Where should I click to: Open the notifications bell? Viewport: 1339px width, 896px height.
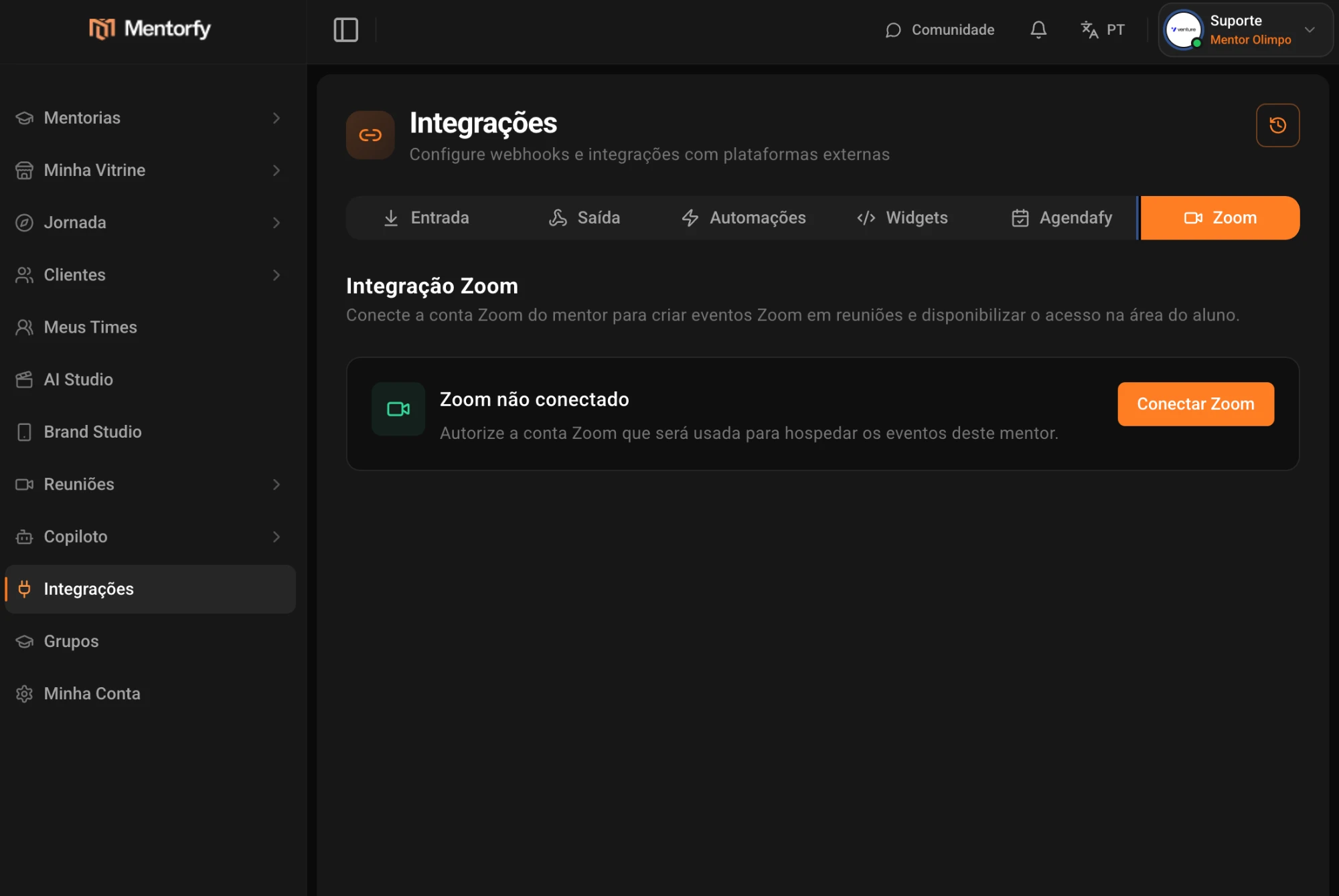tap(1038, 29)
